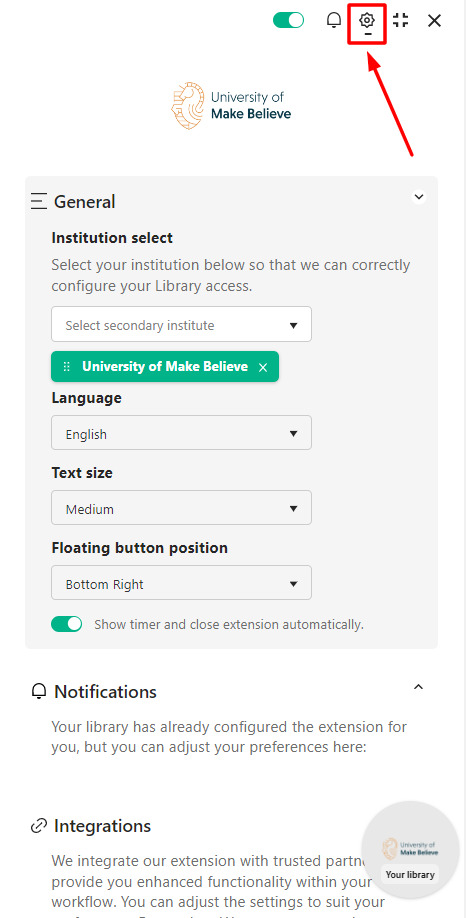This screenshot has width=466, height=918.
Task: Open the Language dropdown showing English
Action: click(181, 433)
